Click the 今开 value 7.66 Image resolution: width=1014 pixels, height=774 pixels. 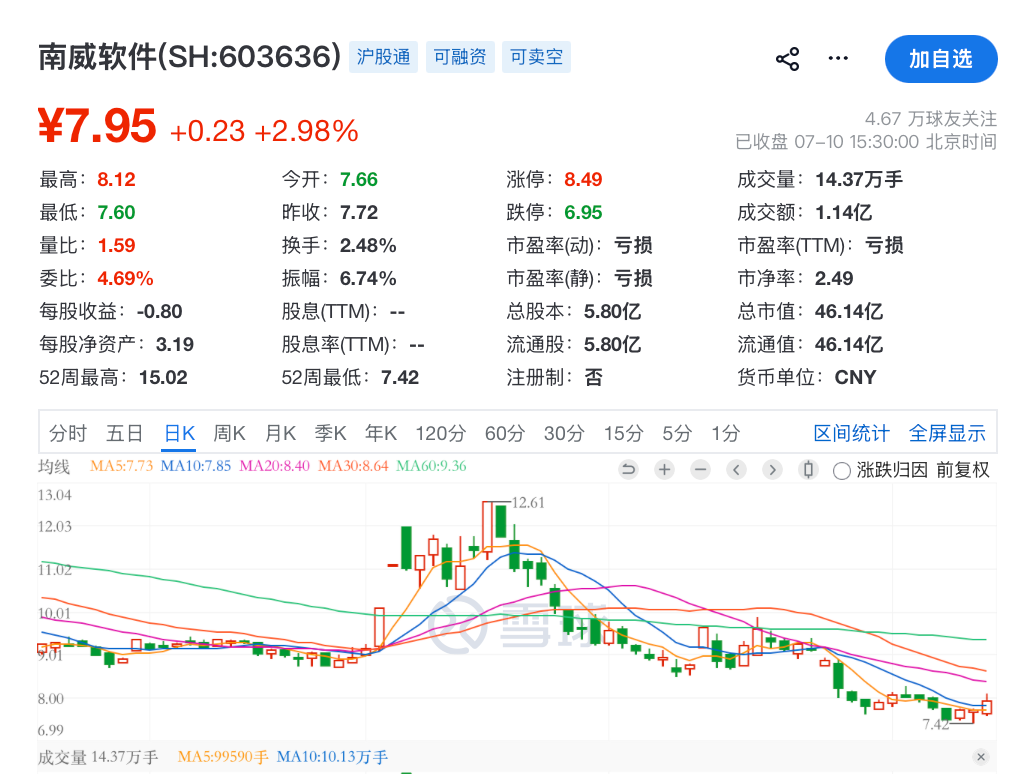tap(359, 179)
